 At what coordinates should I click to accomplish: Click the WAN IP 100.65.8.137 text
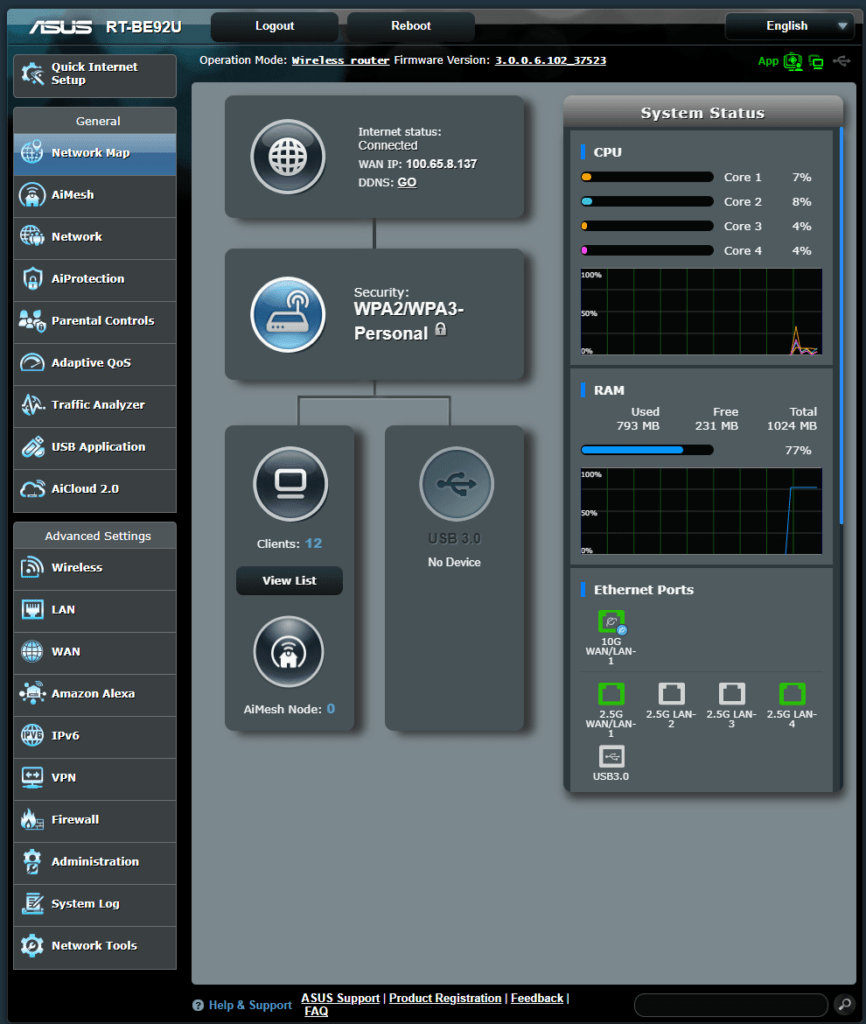pos(441,164)
